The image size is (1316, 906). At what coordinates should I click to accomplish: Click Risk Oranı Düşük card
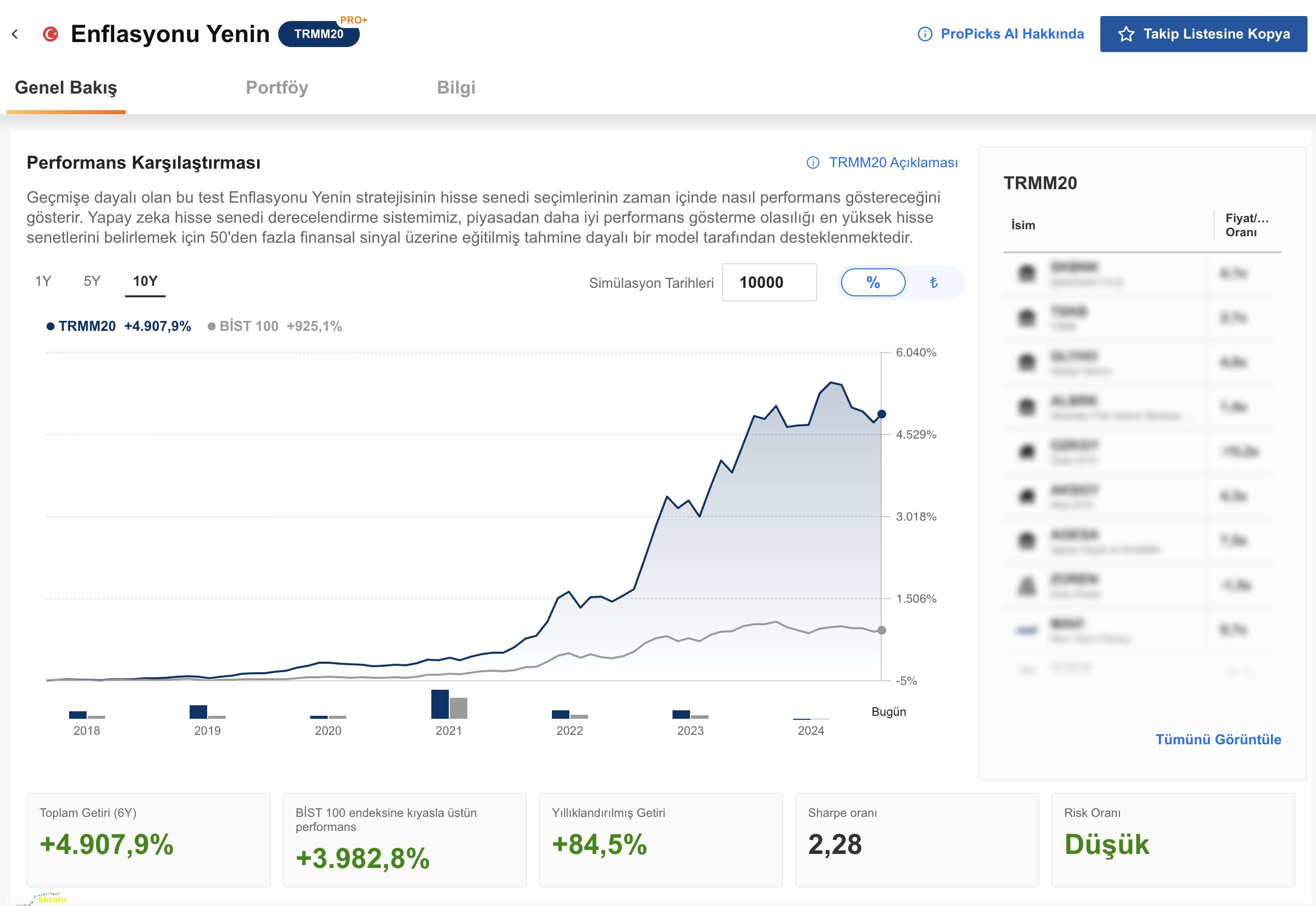pos(1173,840)
